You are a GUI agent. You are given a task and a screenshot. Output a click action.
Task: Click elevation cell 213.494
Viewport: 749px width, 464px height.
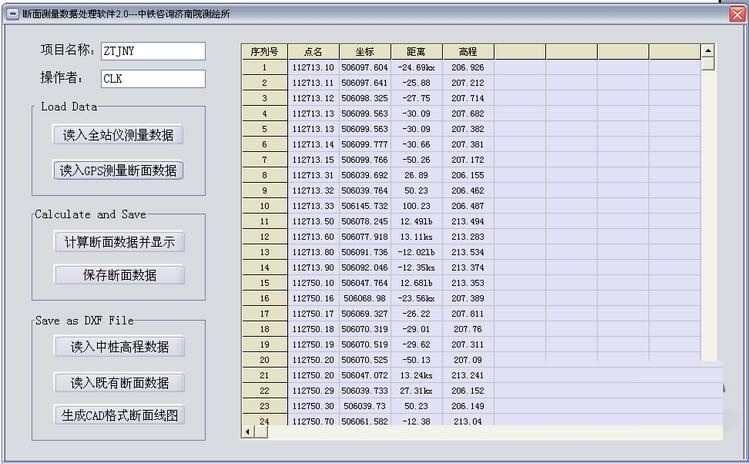click(x=468, y=221)
